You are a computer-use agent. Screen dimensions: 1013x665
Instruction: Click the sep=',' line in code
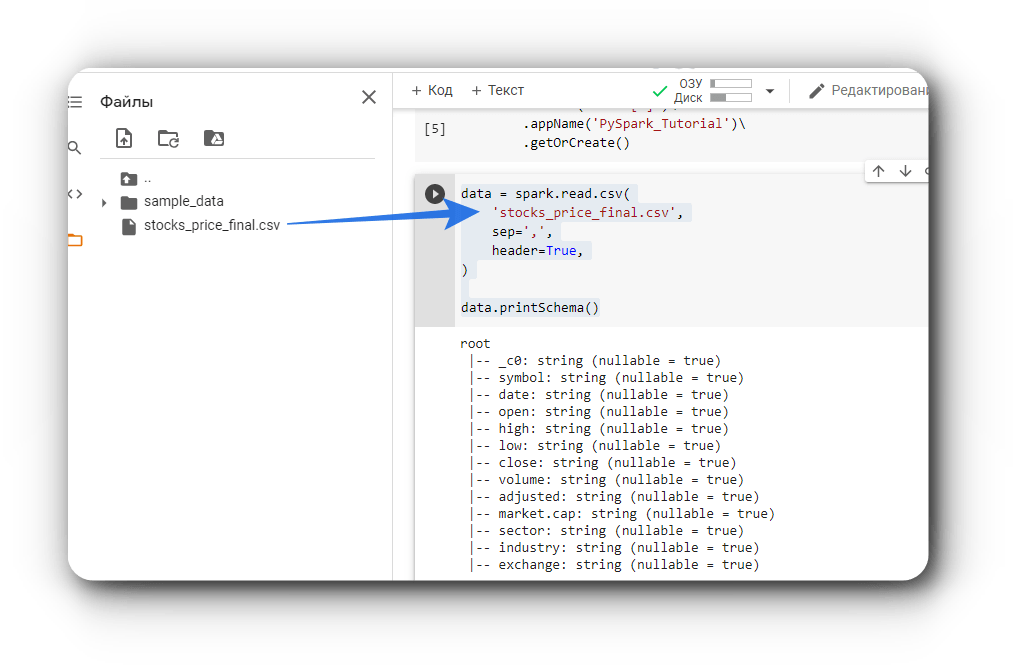pyautogui.click(x=522, y=231)
